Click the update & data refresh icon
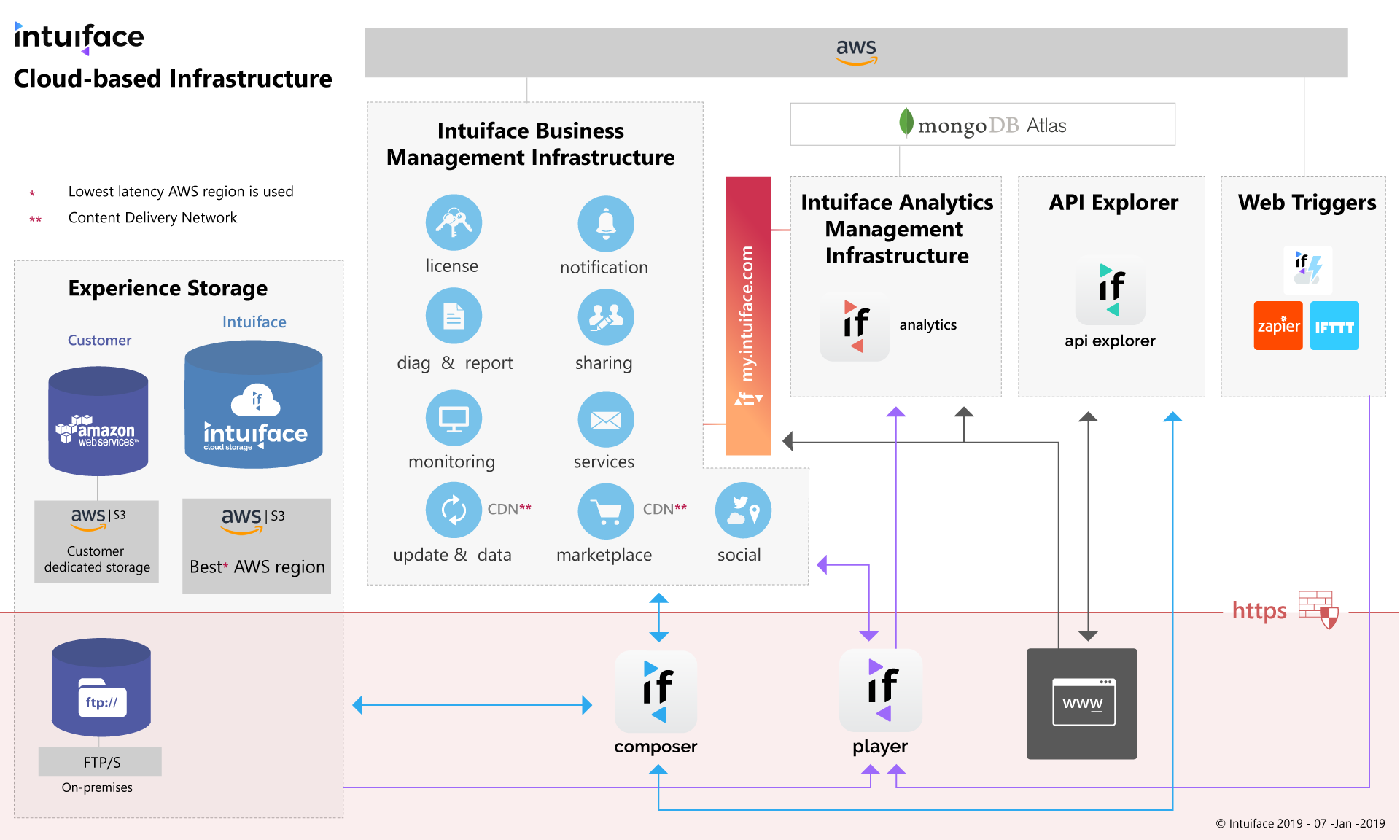The width and height of the screenshot is (1400, 840). 454,510
